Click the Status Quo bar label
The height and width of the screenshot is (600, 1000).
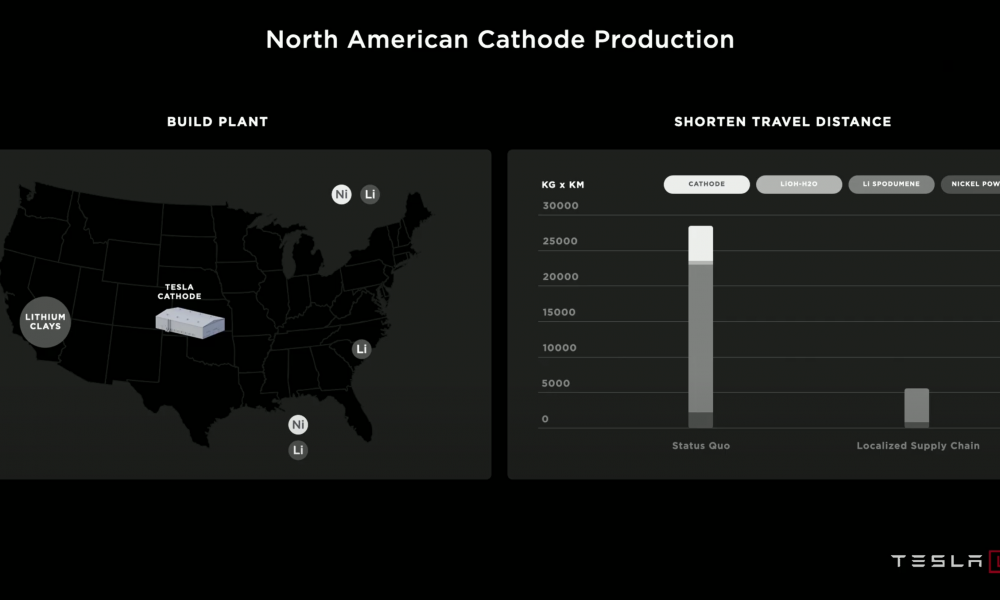coord(701,446)
